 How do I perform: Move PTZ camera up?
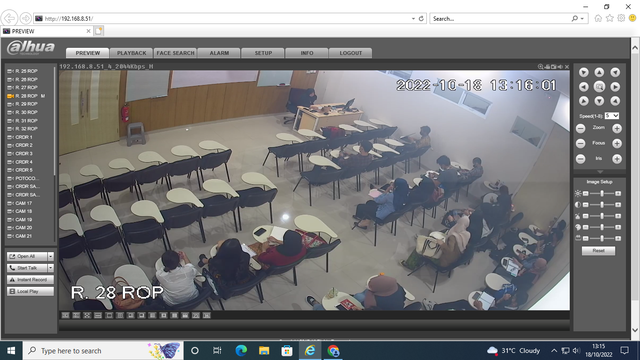(x=599, y=72)
